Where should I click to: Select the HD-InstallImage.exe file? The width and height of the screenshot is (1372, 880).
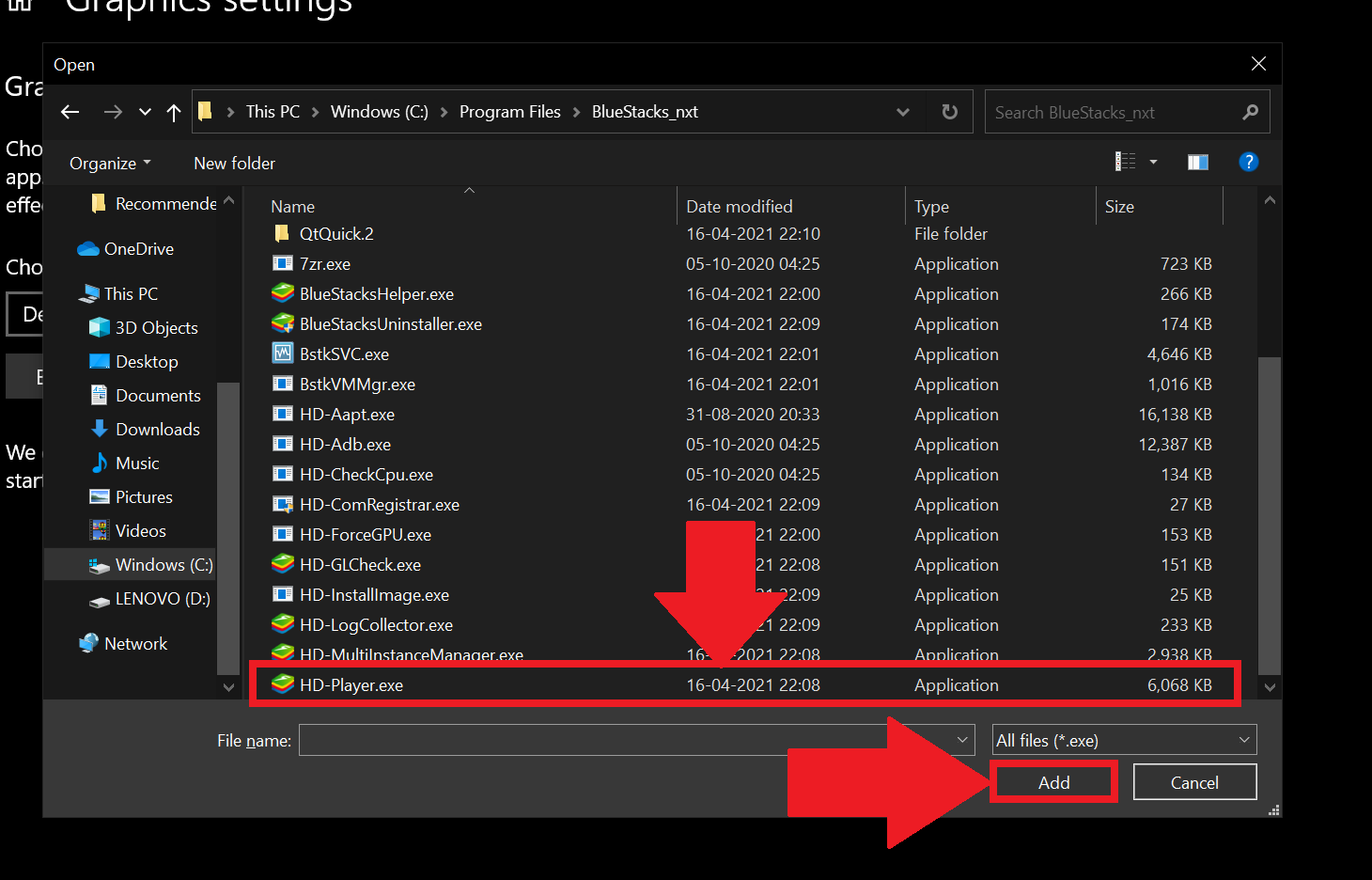click(x=374, y=594)
